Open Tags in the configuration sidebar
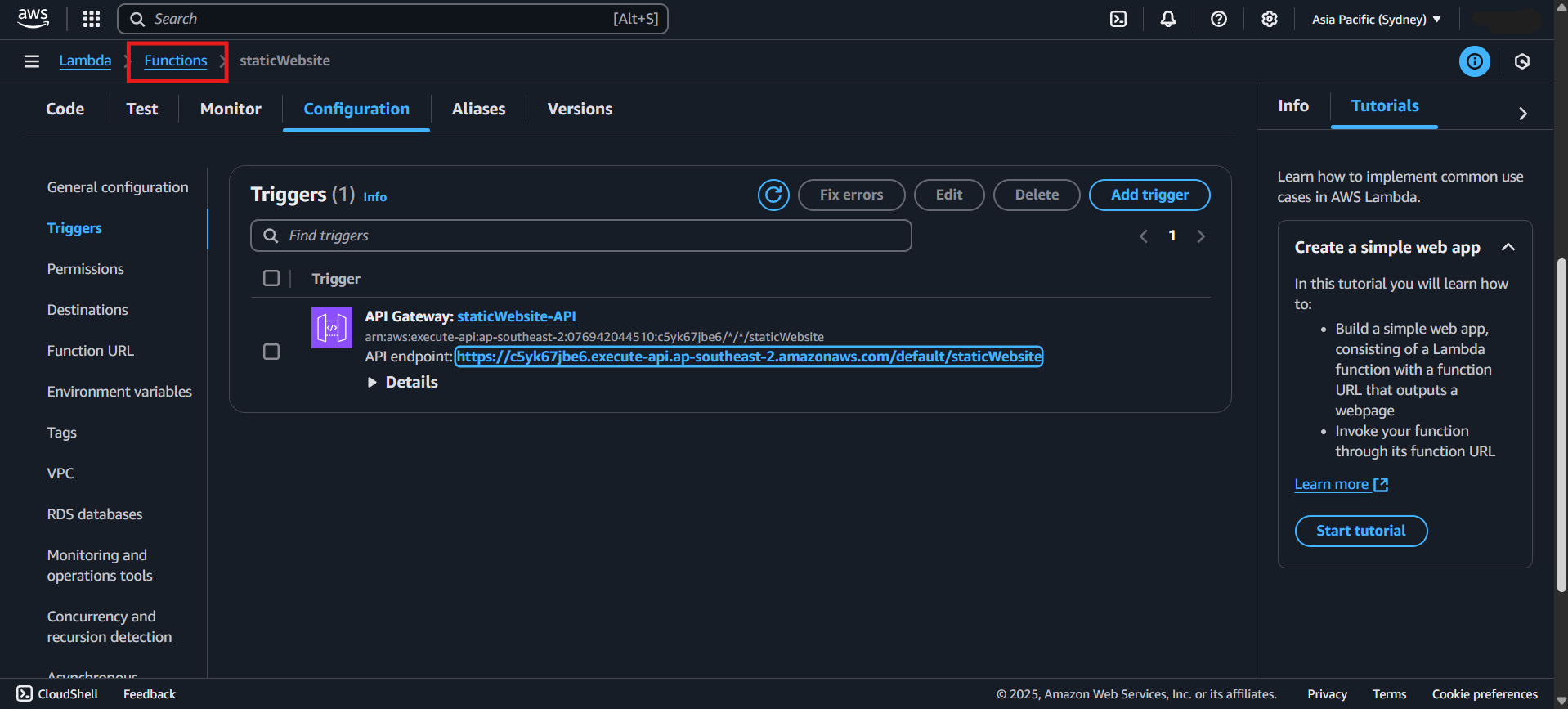This screenshot has width=1568, height=709. coord(62,433)
